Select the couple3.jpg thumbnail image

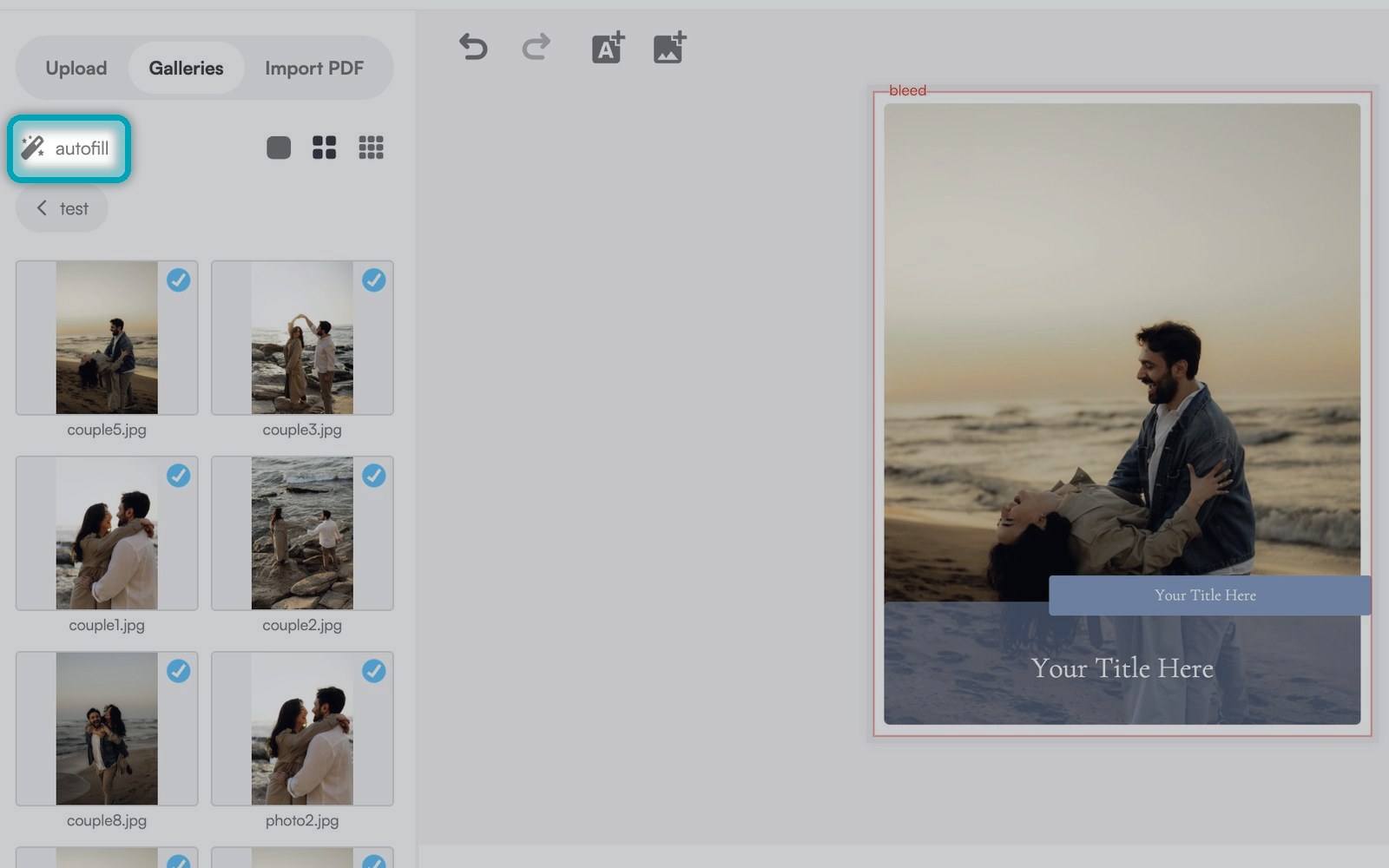tap(302, 338)
